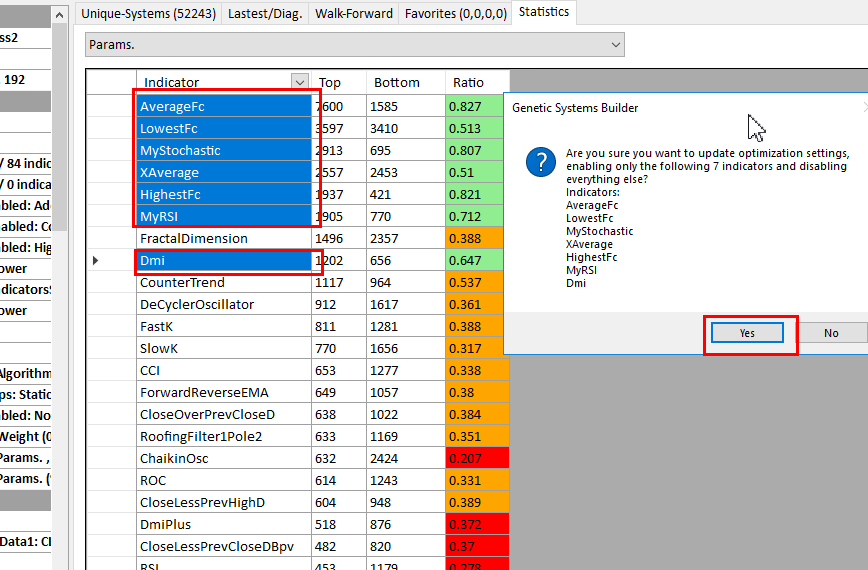Open the Lastest/Diag. tab
Image resolution: width=868 pixels, height=570 pixels.
click(x=265, y=13)
